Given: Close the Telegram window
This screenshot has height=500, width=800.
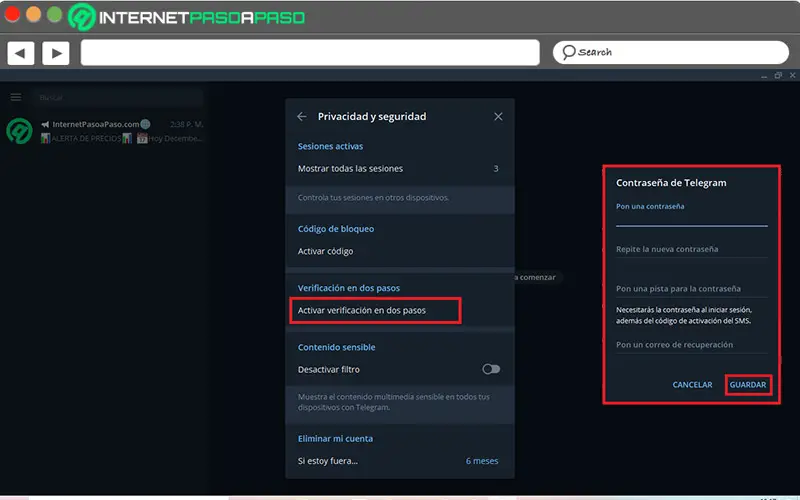Looking at the screenshot, I should tap(792, 76).
